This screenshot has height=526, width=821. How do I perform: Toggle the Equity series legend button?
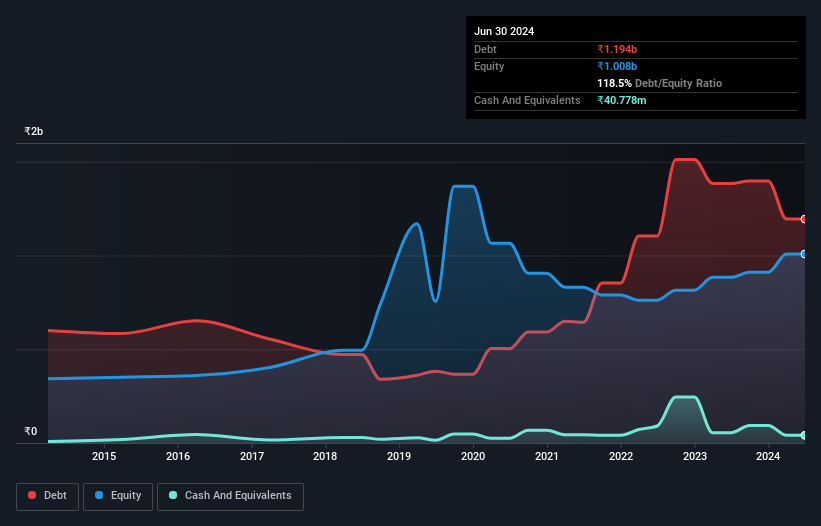coord(118,496)
